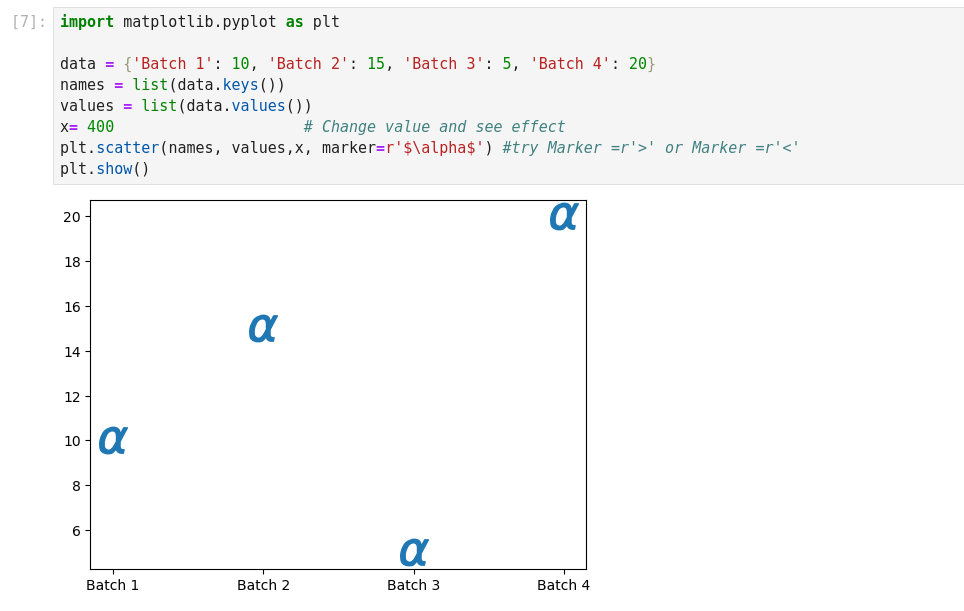This screenshot has height=611, width=964.
Task: Click the word scatter in plt.scatter
Action: (x=127, y=148)
